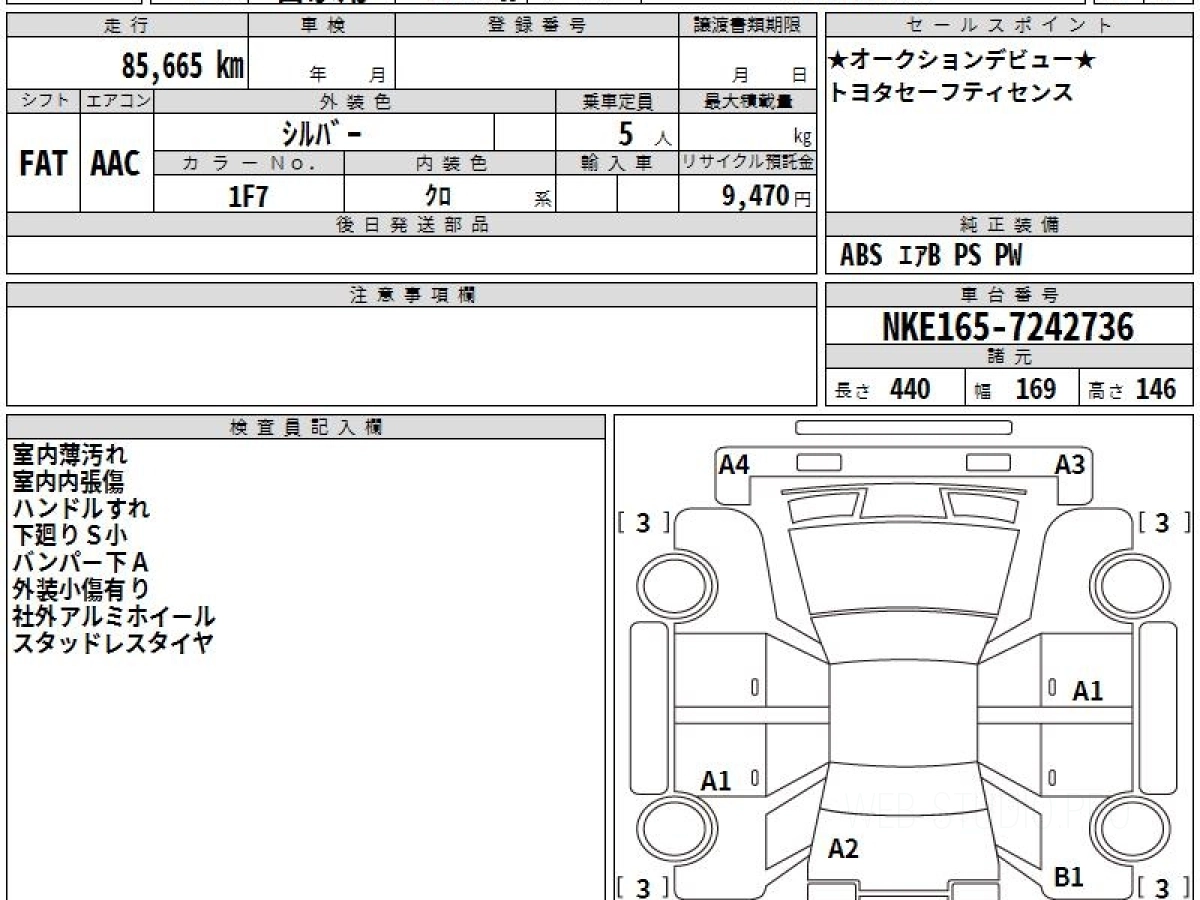Click the FAT shift type cell
1200x900 pixels.
(x=43, y=163)
